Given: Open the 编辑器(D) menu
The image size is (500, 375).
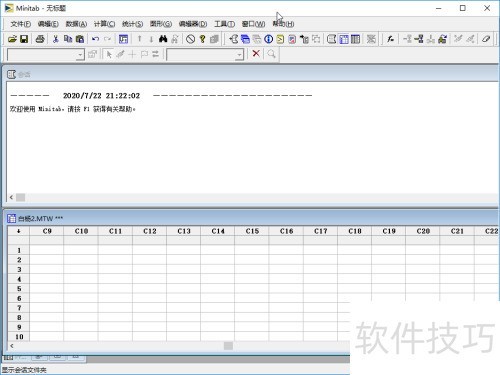Looking at the screenshot, I should 193,24.
